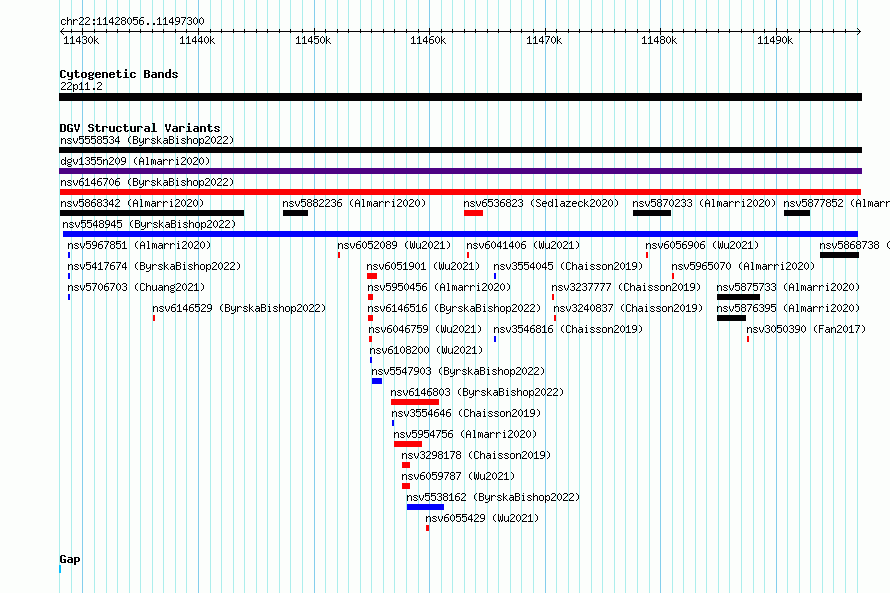Select the dgv1355n209 (Almarri2020) label
The image size is (890, 593).
135,161
